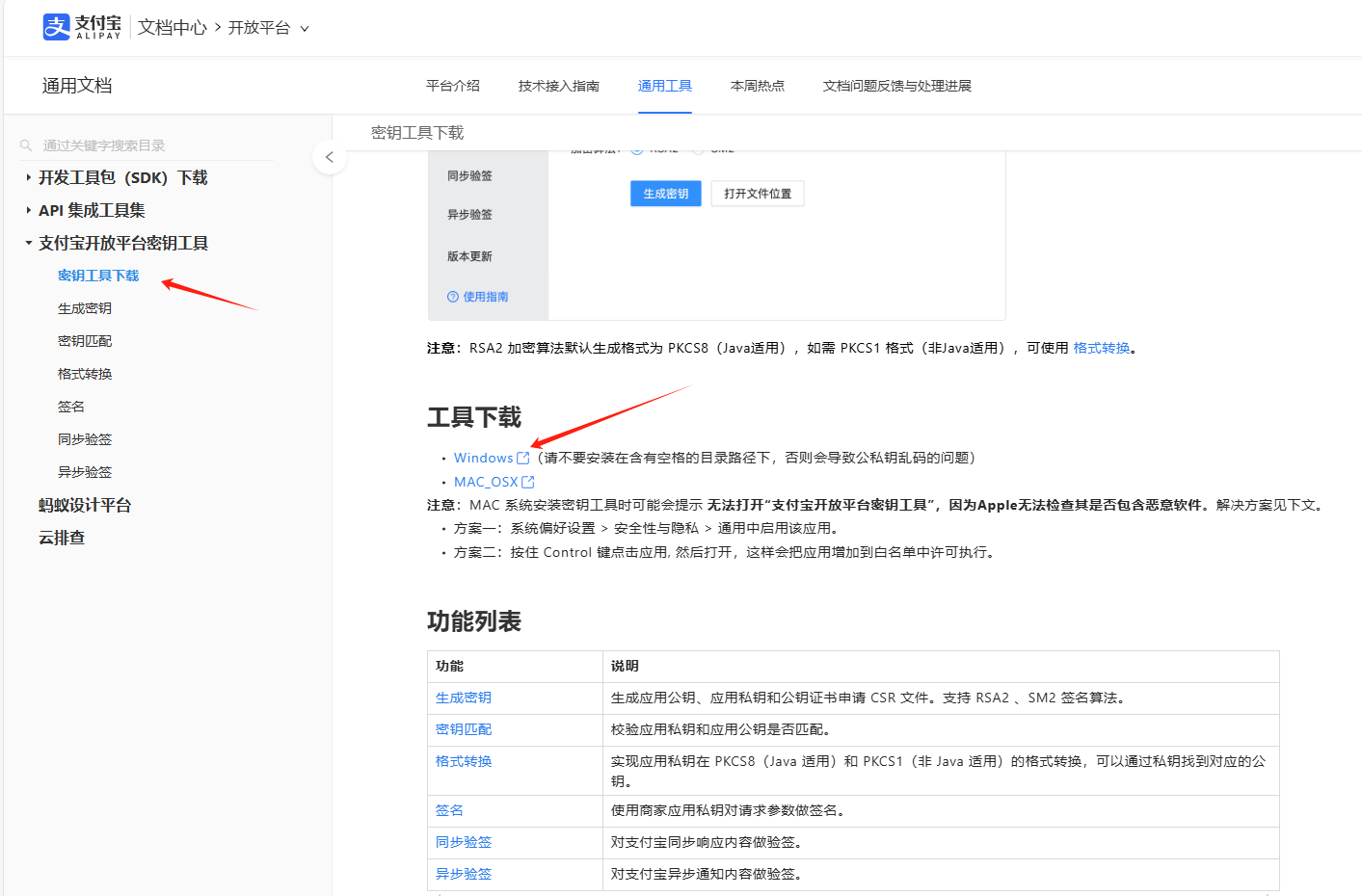The image size is (1362, 896).
Task: Open the 同步验签 link in the function table
Action: click(x=464, y=842)
